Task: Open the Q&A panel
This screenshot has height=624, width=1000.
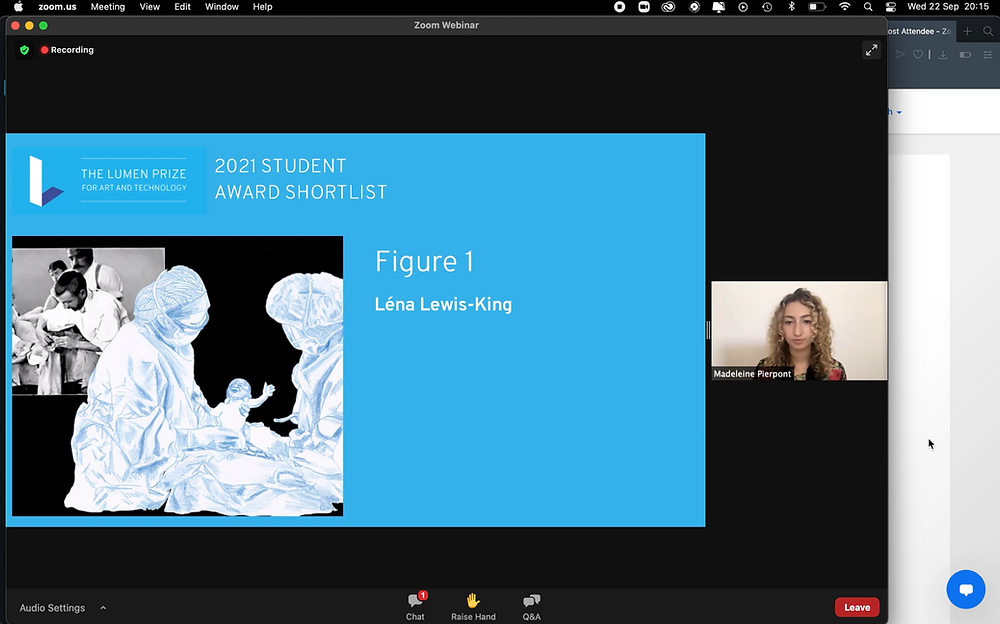Action: click(531, 606)
